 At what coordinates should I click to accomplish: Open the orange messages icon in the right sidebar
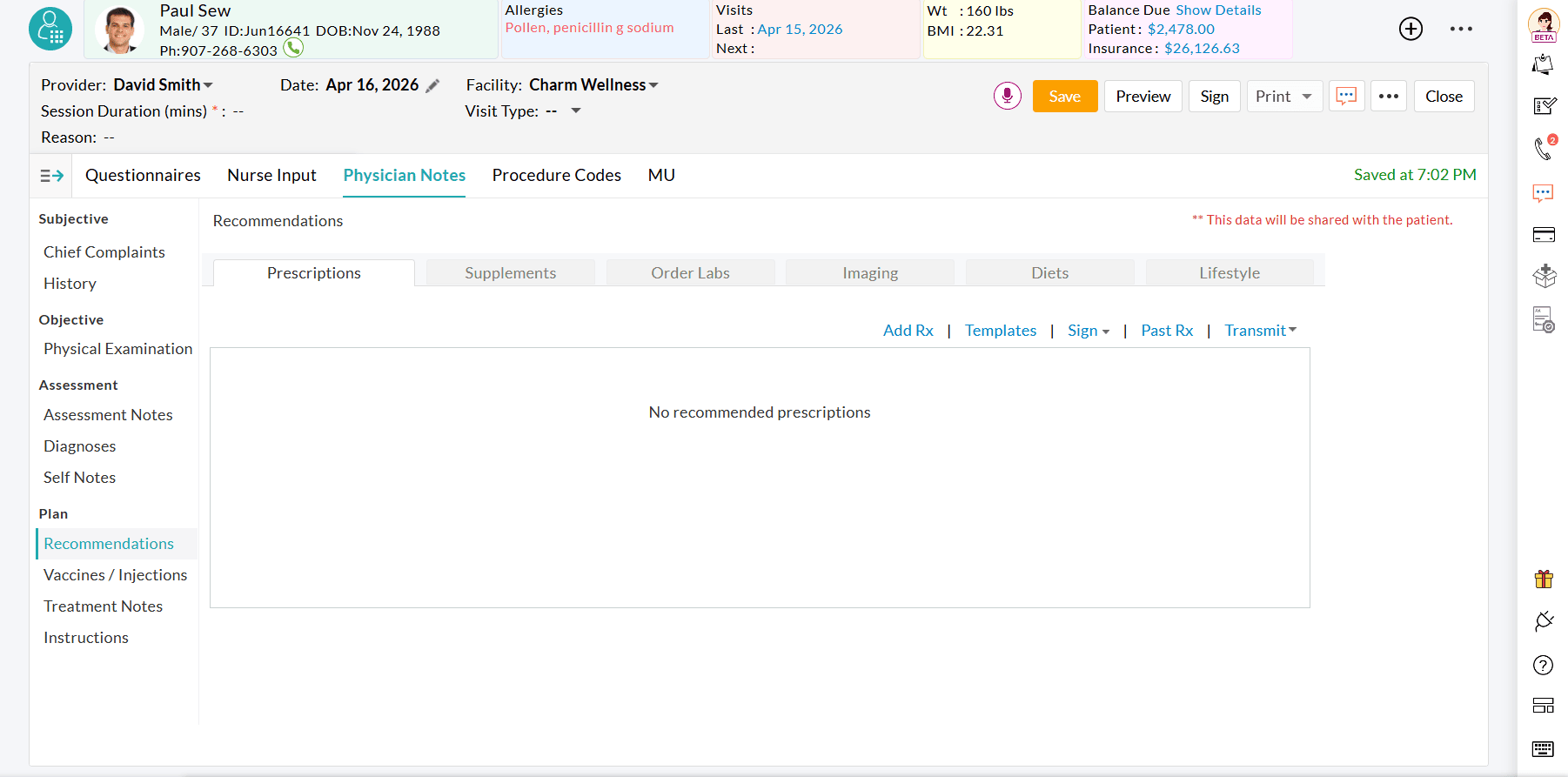1543,193
